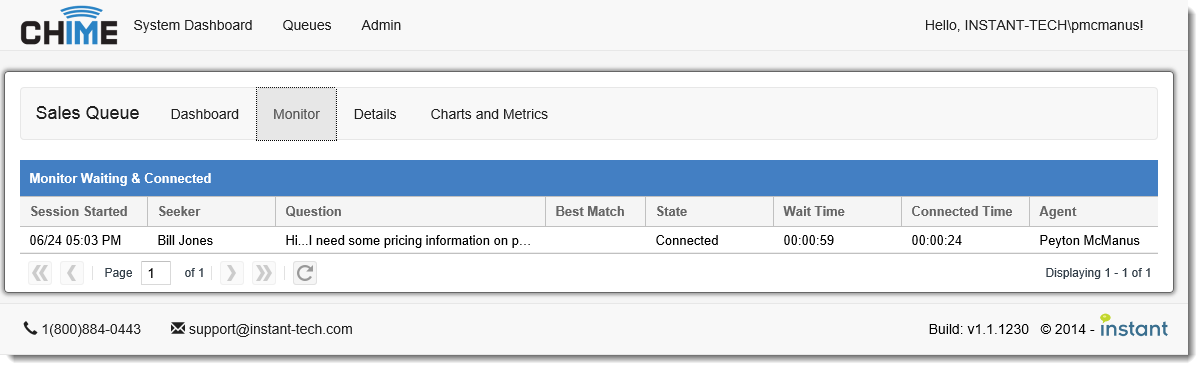
Task: Click support@instant-tech.com email link
Action: click(270, 328)
